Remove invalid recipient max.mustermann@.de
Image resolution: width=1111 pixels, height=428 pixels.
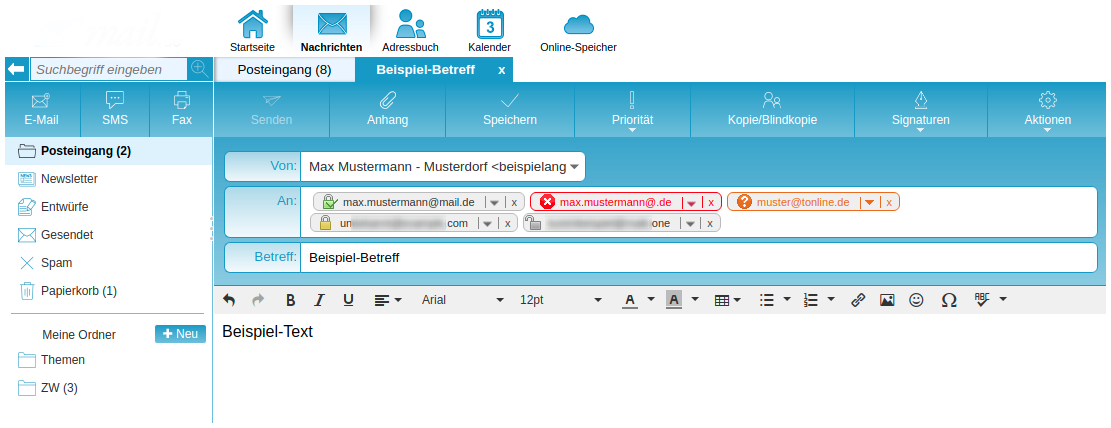click(x=712, y=202)
